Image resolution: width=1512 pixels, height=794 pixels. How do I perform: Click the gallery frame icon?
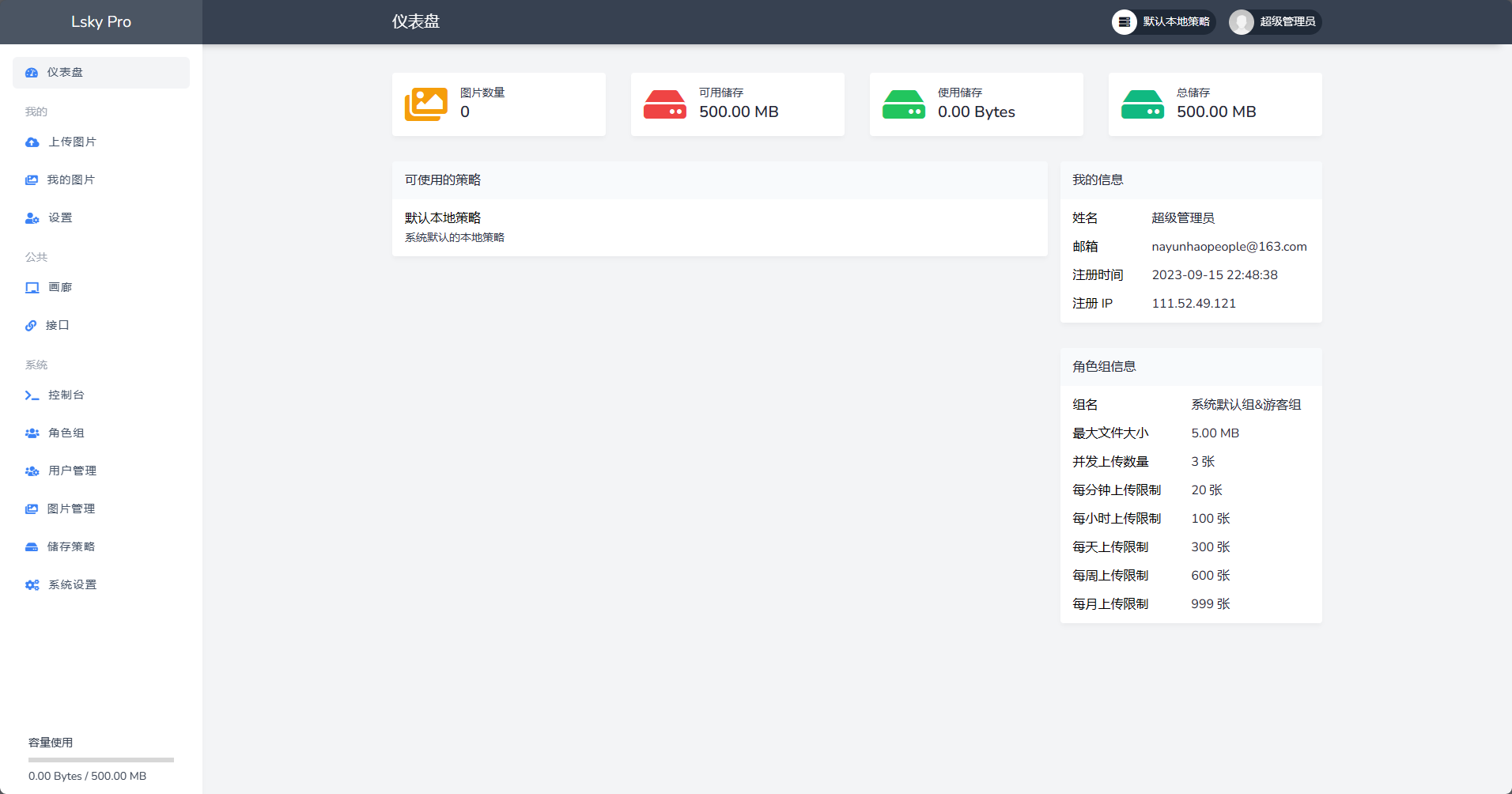point(32,288)
